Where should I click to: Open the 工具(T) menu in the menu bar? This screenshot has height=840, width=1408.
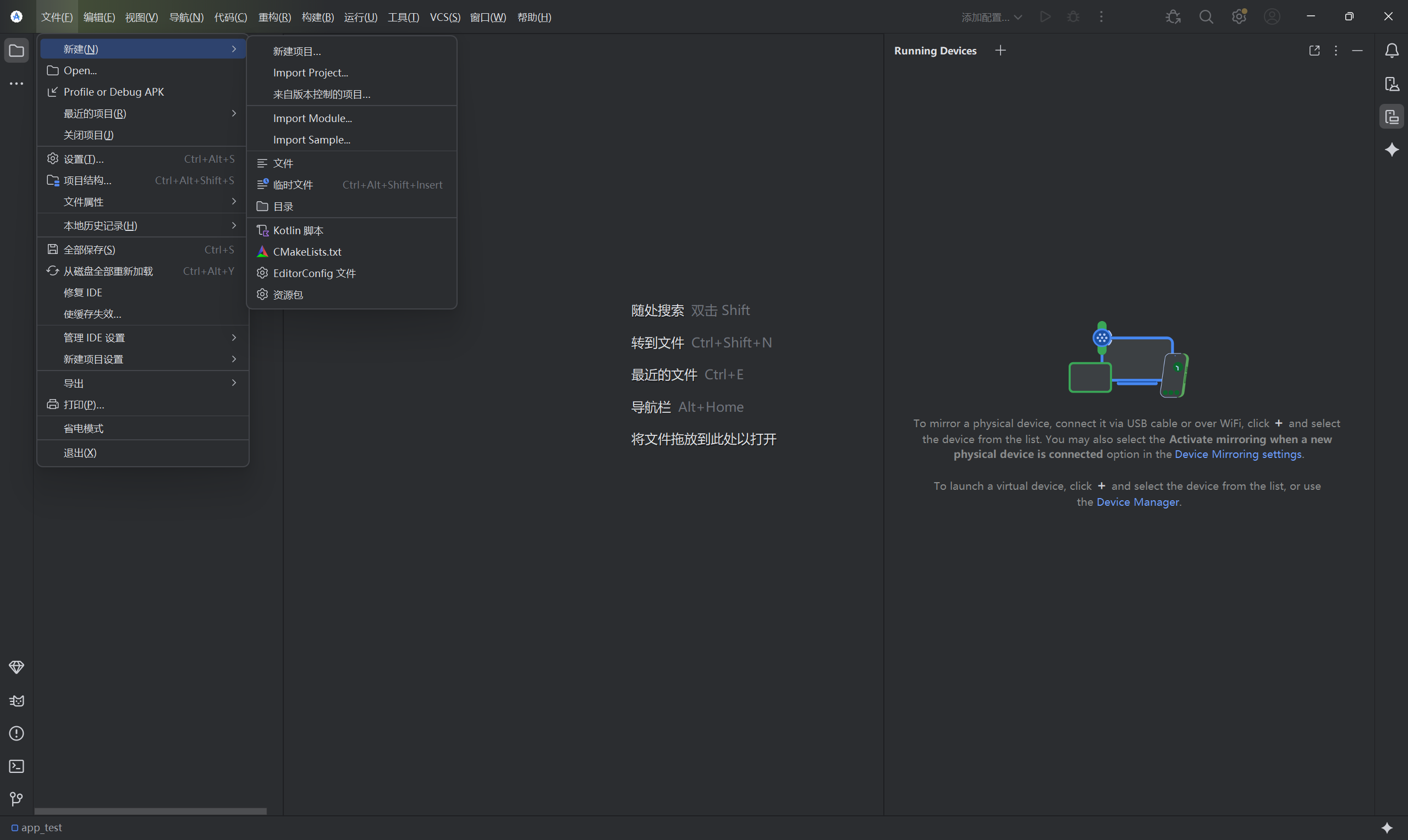coord(403,18)
